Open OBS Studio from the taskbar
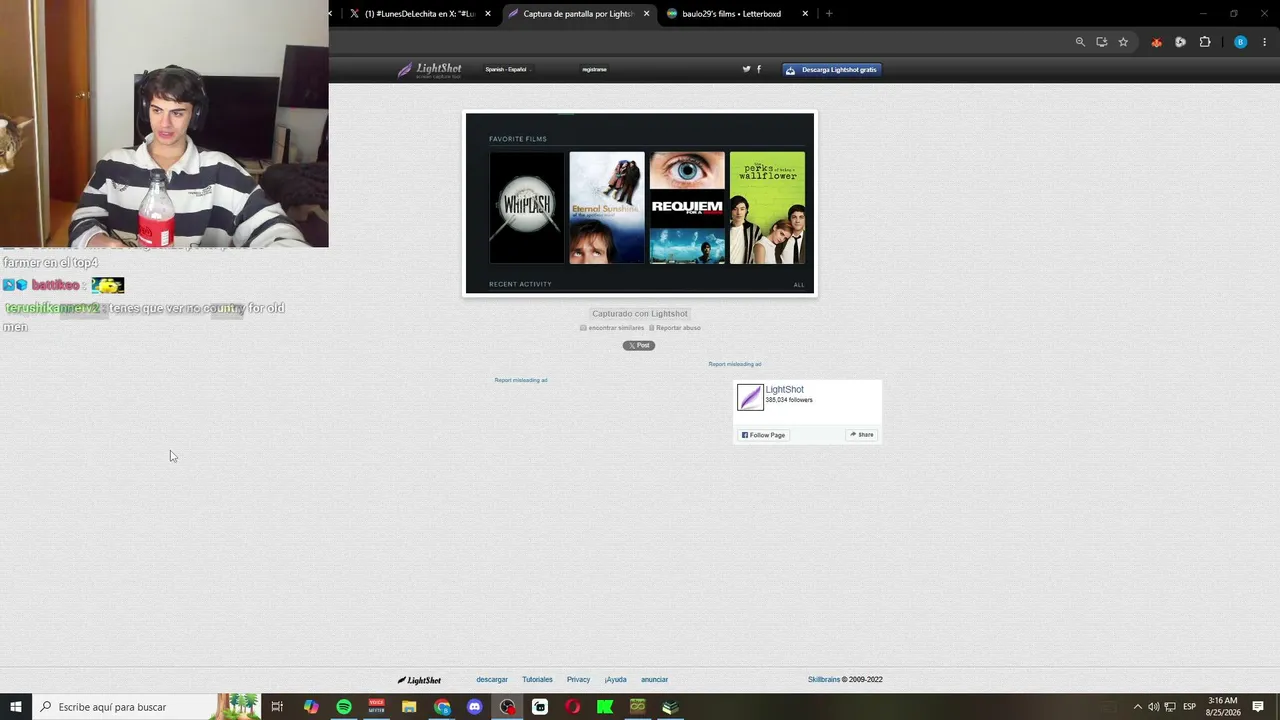 tap(508, 707)
